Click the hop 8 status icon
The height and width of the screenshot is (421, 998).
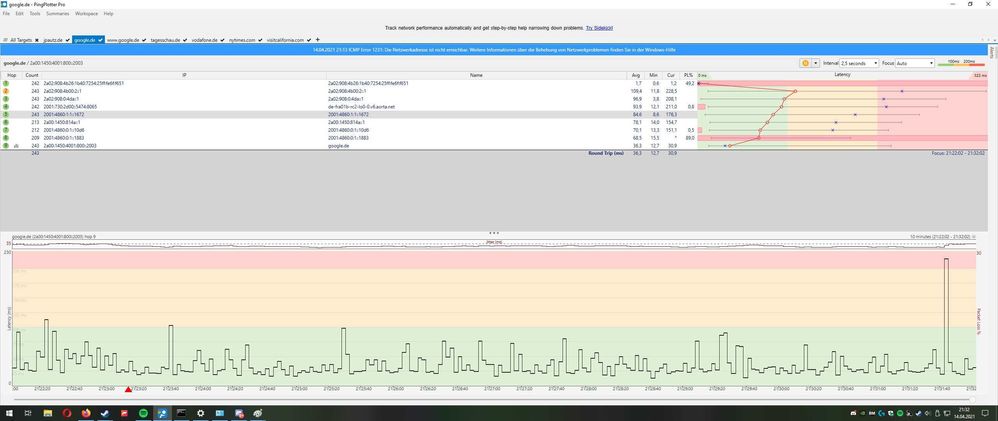[x=6, y=137]
